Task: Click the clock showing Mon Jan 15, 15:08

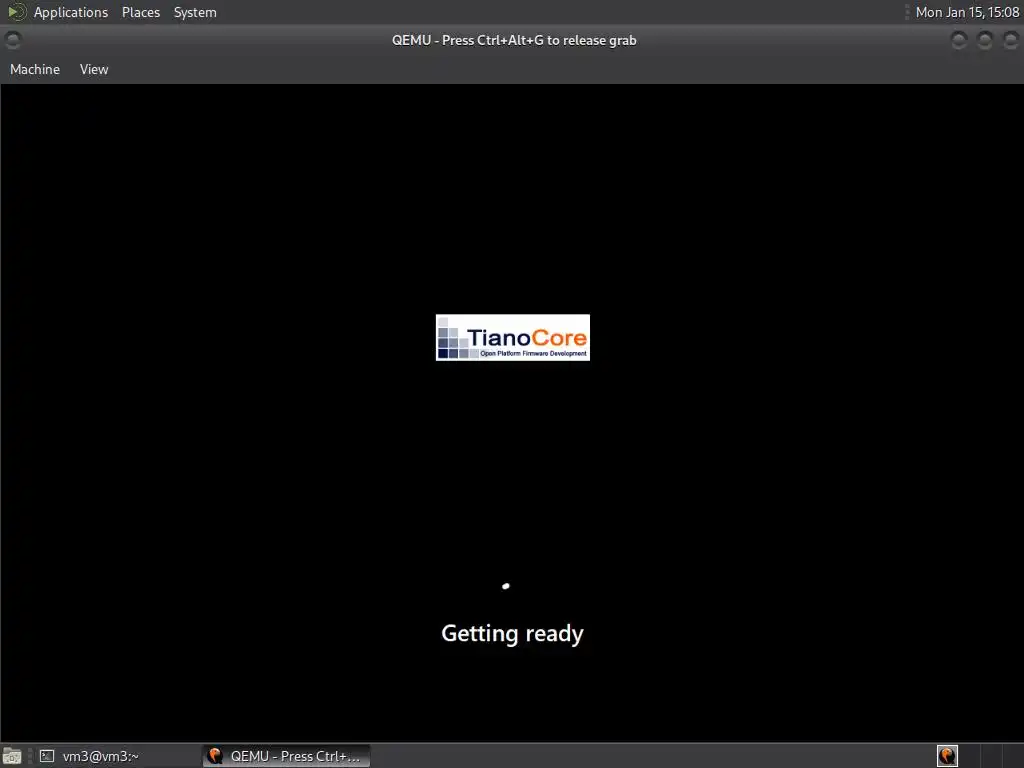Action: point(967,12)
